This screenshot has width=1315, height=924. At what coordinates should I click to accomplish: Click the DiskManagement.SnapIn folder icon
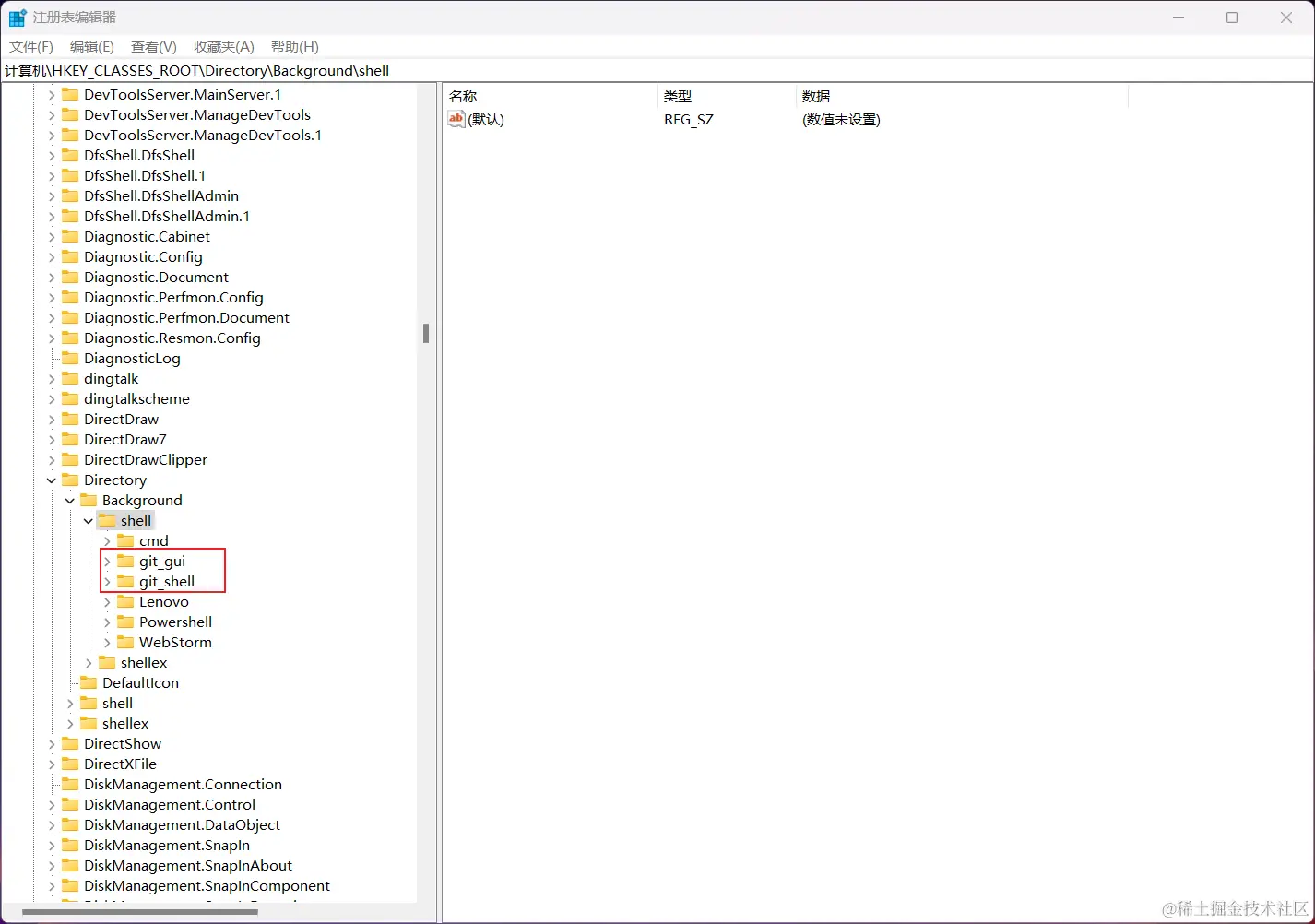(x=70, y=845)
